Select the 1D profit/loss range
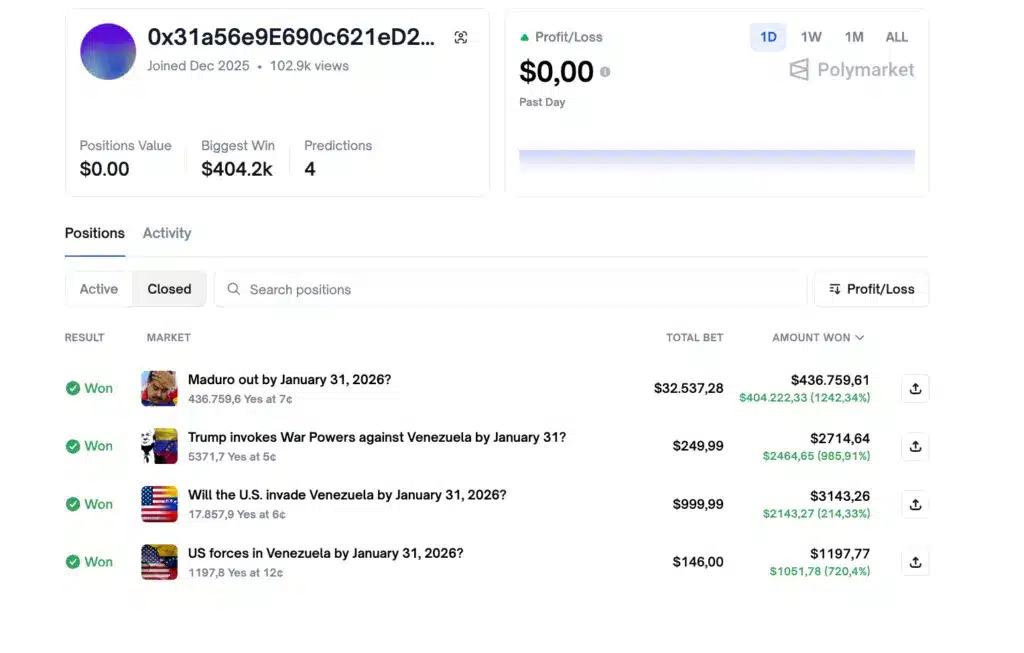The width and height of the screenshot is (1024, 653). coord(768,37)
